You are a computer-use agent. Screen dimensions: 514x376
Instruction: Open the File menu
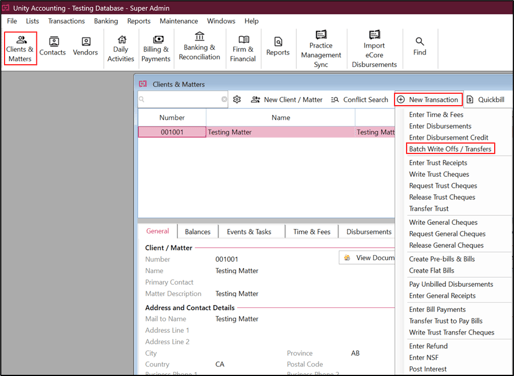(x=12, y=21)
